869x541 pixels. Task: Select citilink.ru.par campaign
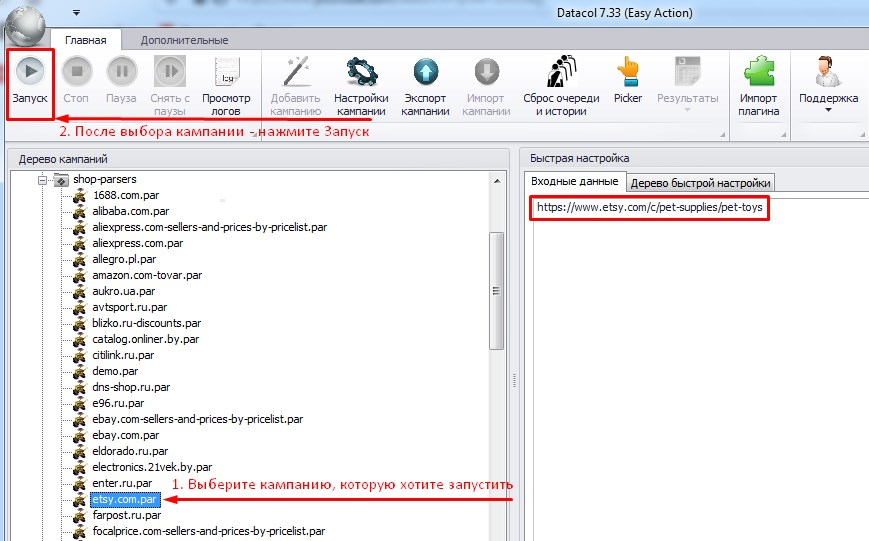click(123, 355)
